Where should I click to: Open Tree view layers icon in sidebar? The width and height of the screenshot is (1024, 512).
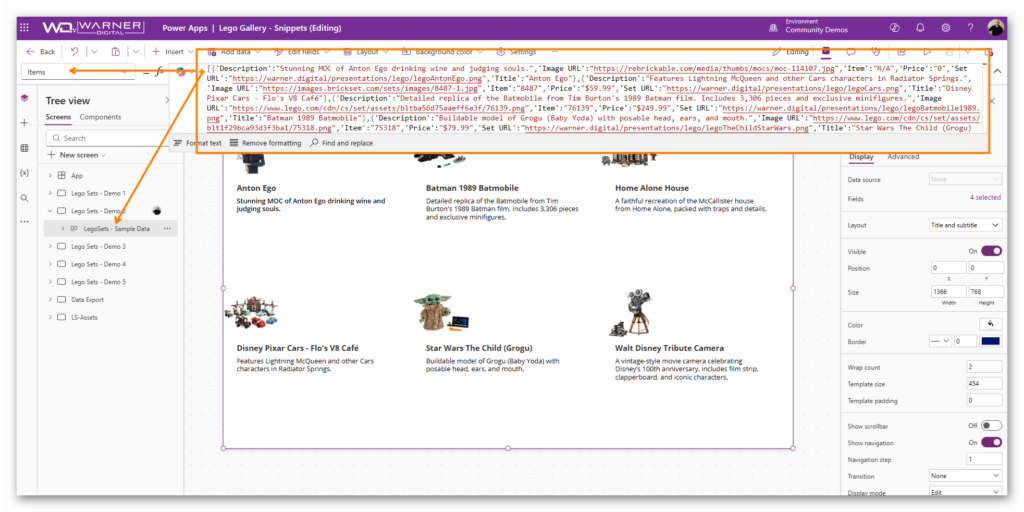(x=24, y=98)
